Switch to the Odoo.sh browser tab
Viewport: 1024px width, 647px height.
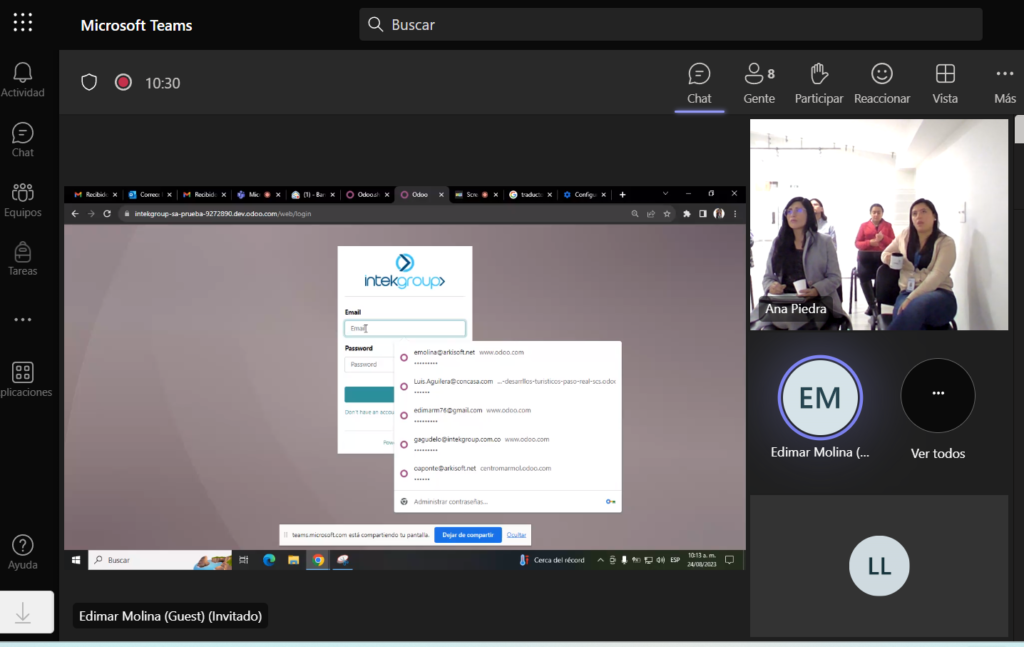click(x=367, y=195)
